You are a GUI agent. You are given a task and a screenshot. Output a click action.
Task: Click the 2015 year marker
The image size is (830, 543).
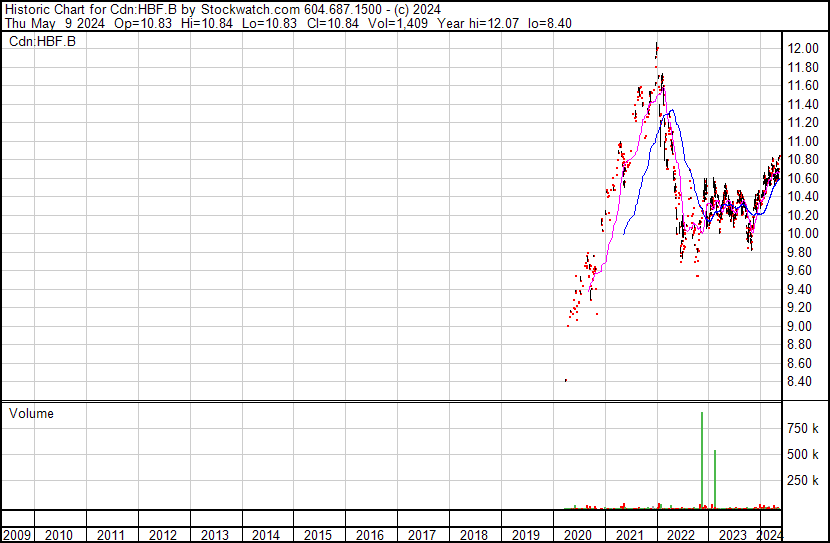(x=316, y=535)
